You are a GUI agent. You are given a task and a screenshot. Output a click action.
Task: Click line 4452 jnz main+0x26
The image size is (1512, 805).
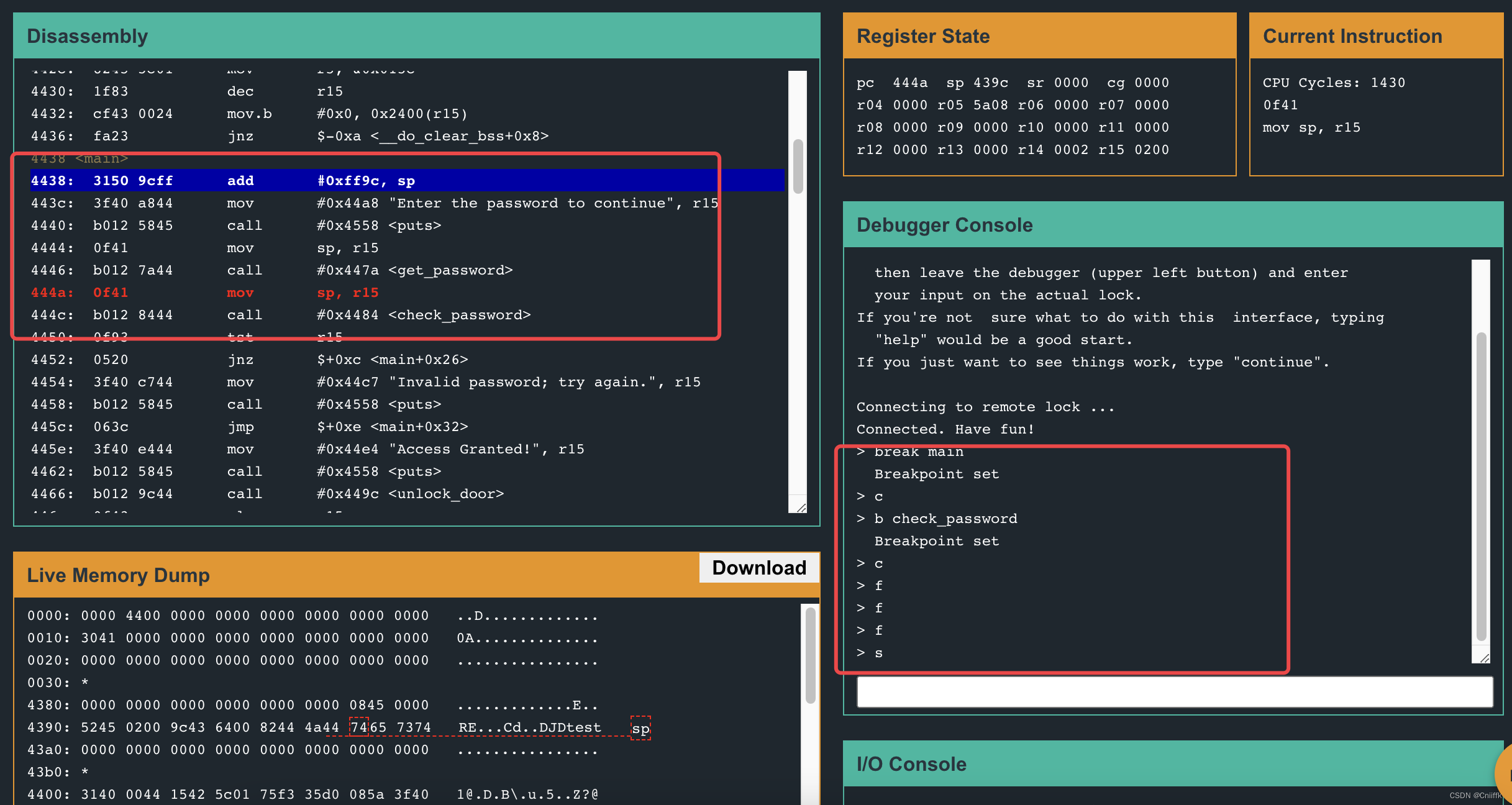[250, 360]
